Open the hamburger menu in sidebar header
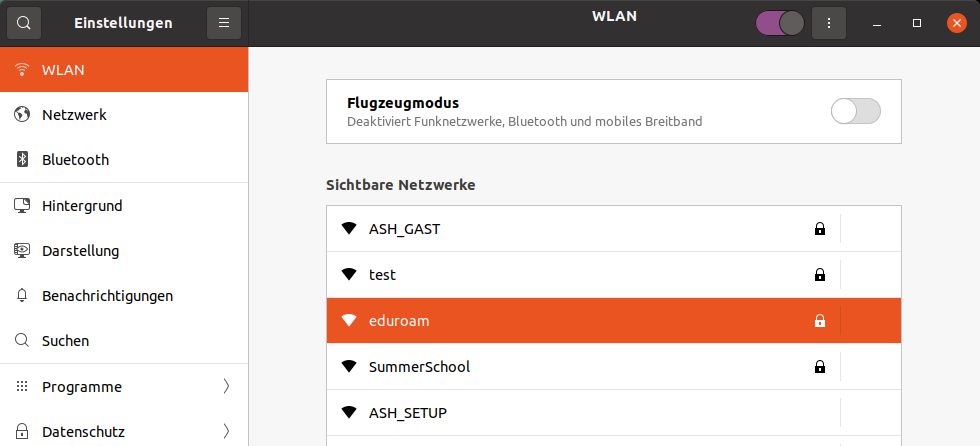The width and height of the screenshot is (980, 446). coord(224,23)
